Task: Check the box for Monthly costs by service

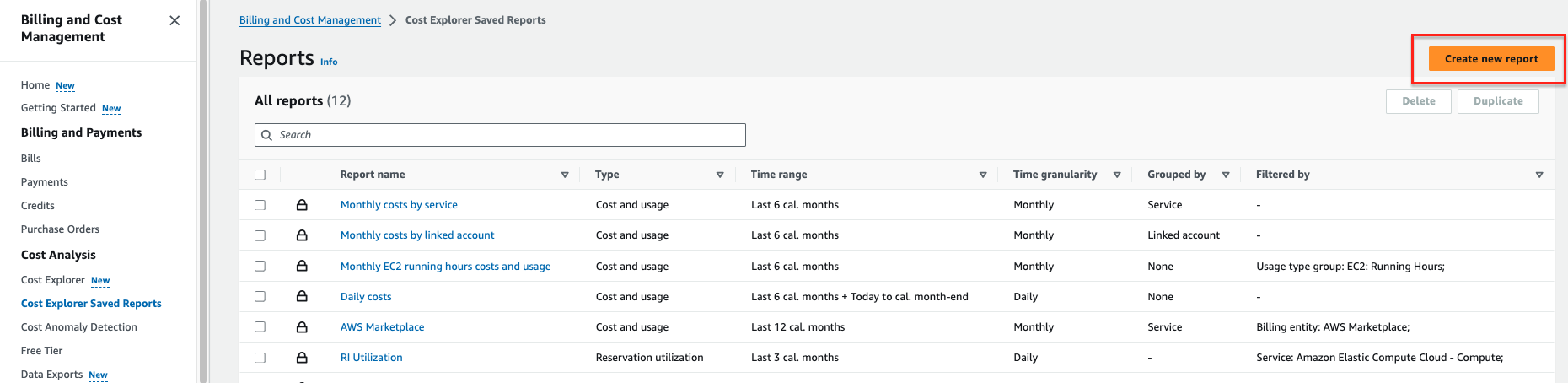Action: (x=260, y=205)
